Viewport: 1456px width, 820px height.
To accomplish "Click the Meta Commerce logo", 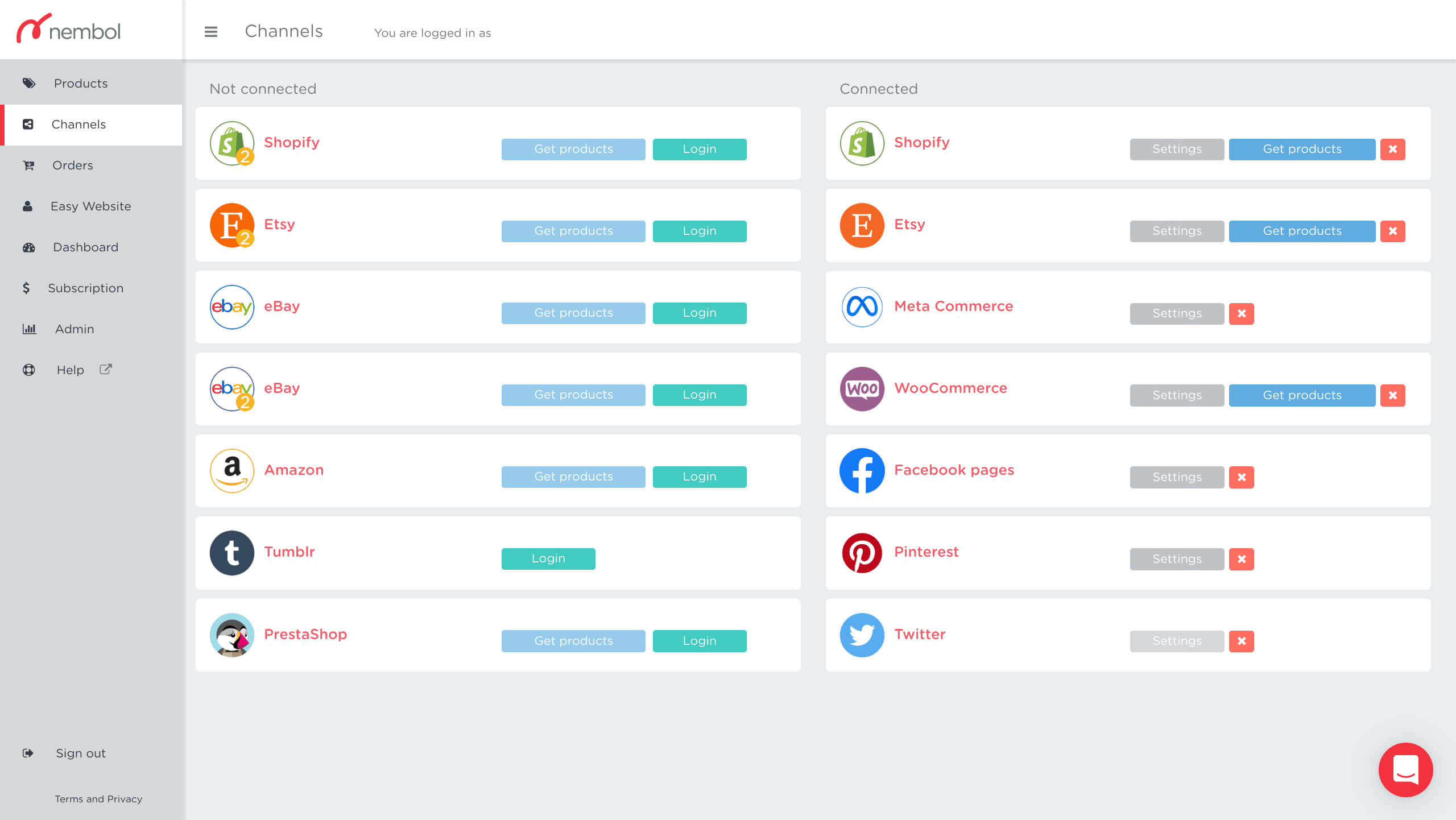I will [x=862, y=307].
